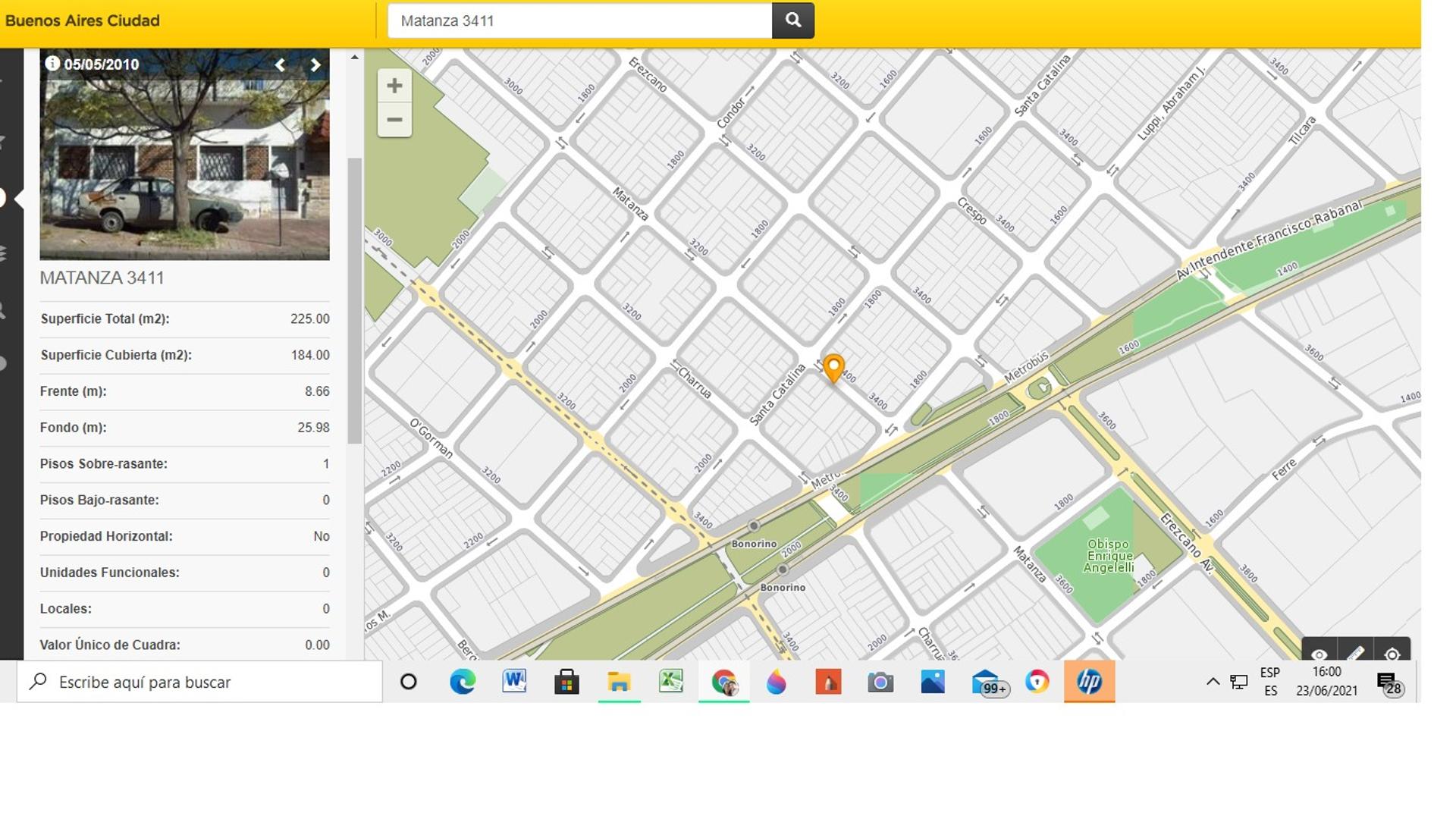The width and height of the screenshot is (1456, 819).
Task: Open notification center with 28 badge
Action: [1390, 683]
